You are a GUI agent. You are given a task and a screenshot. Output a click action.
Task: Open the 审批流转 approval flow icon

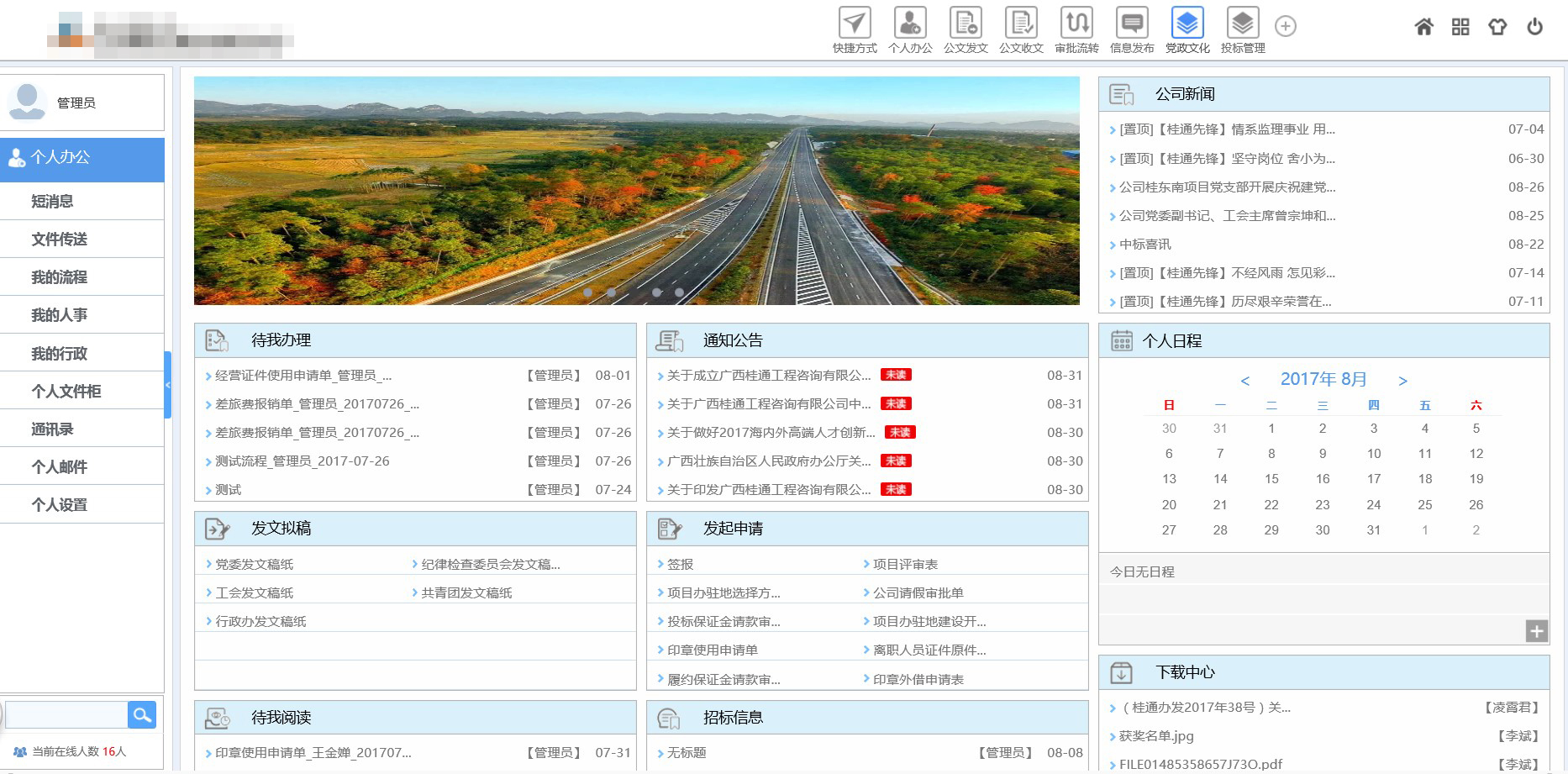coord(1076,23)
